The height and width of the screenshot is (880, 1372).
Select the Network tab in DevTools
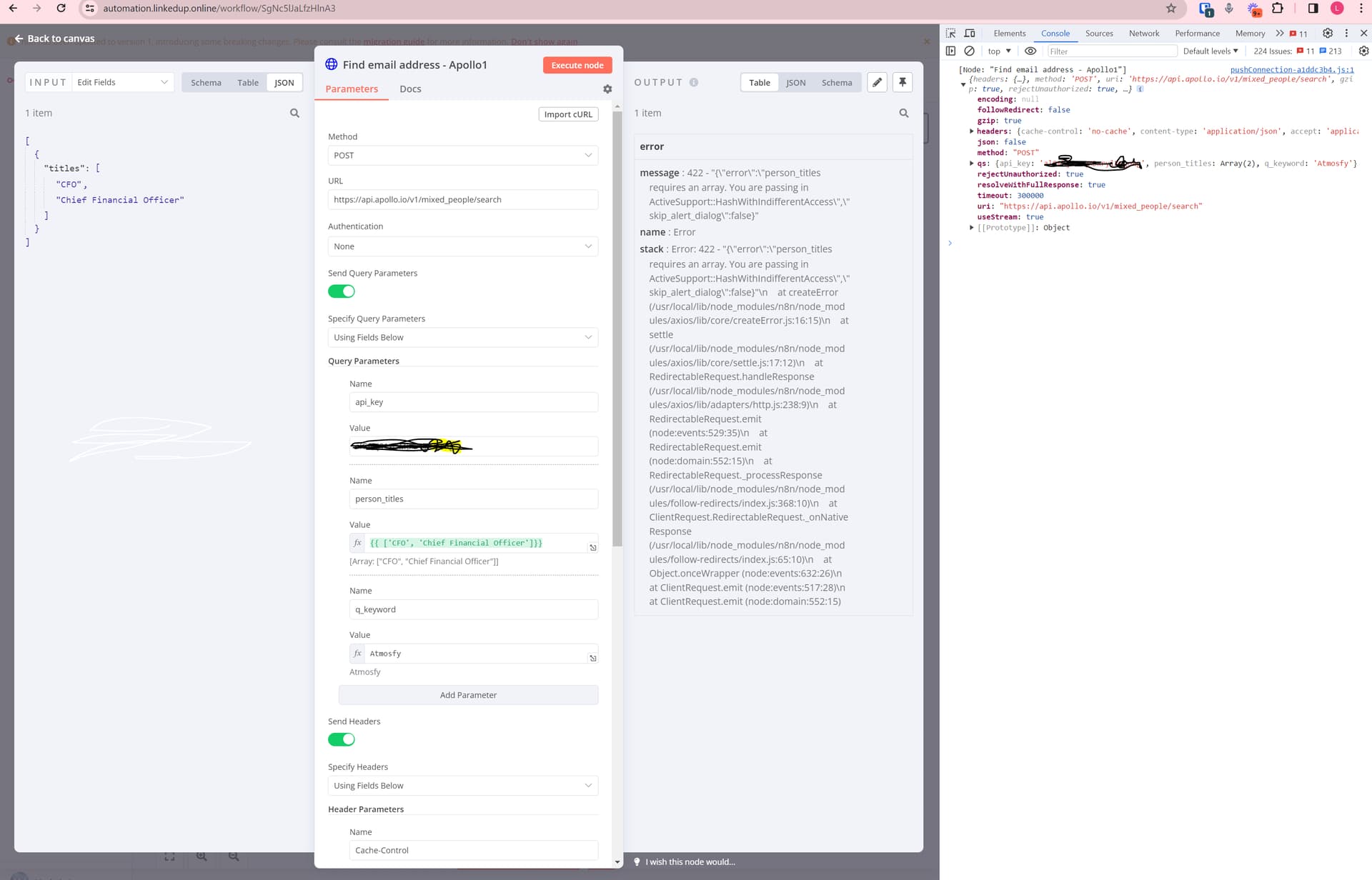(x=1144, y=33)
